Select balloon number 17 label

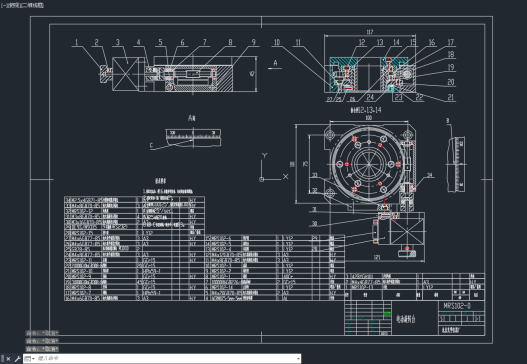(x=451, y=42)
